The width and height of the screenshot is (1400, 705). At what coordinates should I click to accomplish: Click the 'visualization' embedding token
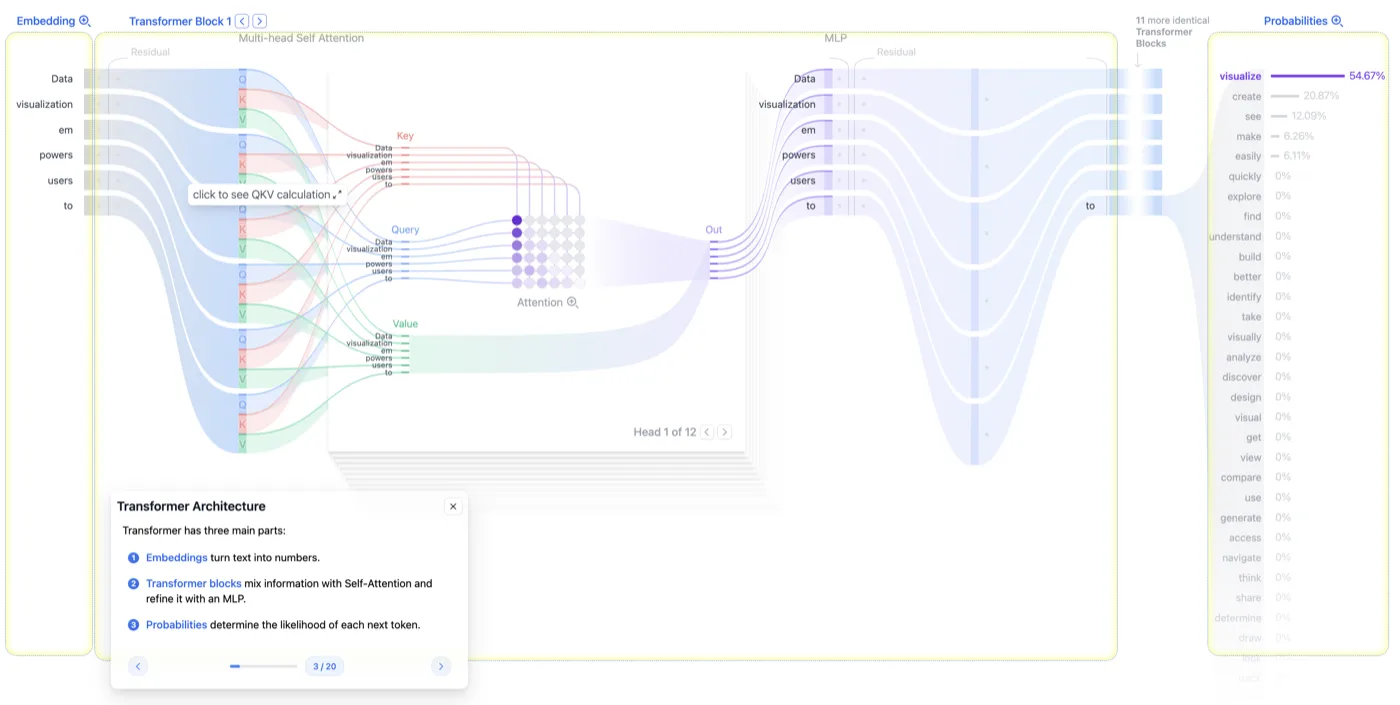[45, 104]
